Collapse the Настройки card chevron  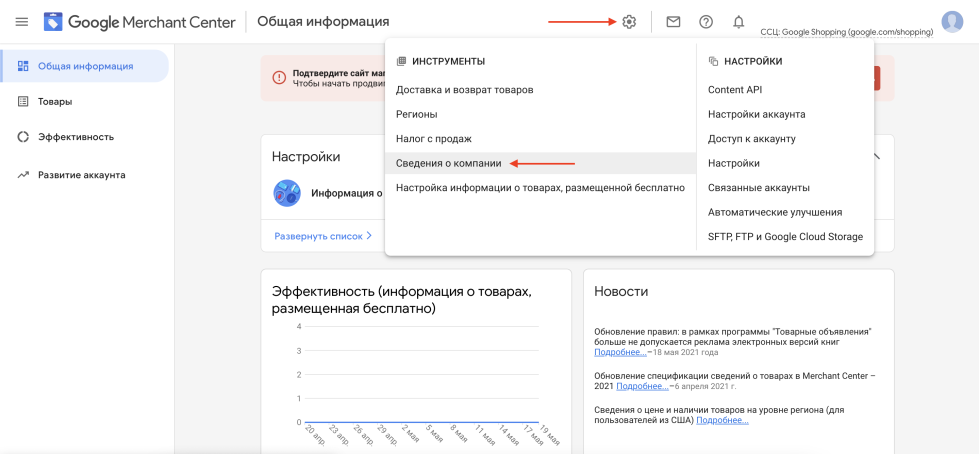coord(877,156)
